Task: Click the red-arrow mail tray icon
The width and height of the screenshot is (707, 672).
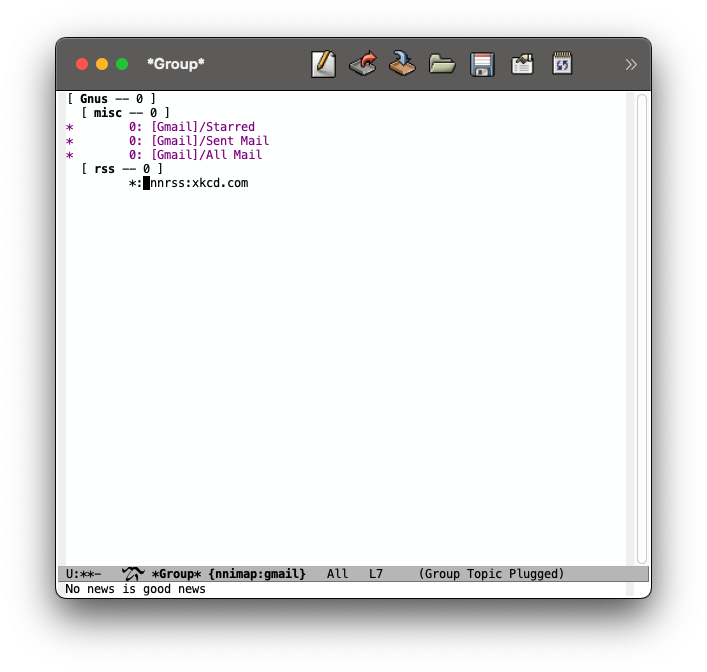Action: [363, 64]
